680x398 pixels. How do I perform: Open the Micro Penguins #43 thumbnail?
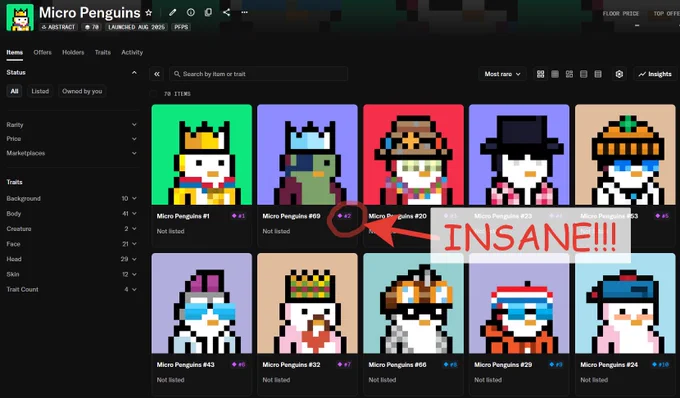(x=202, y=303)
